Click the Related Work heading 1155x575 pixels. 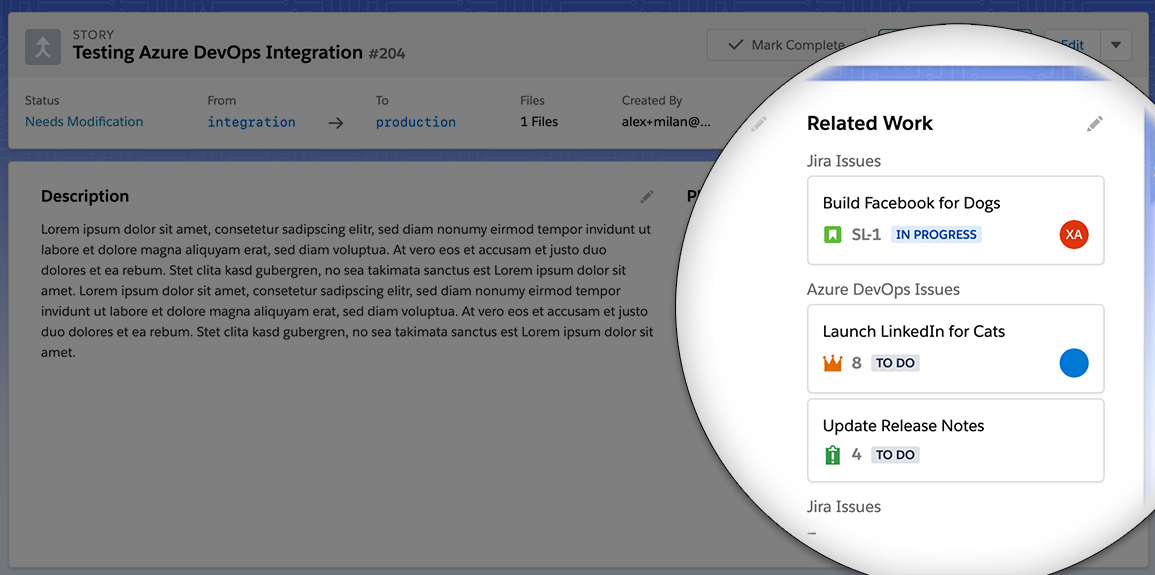870,123
